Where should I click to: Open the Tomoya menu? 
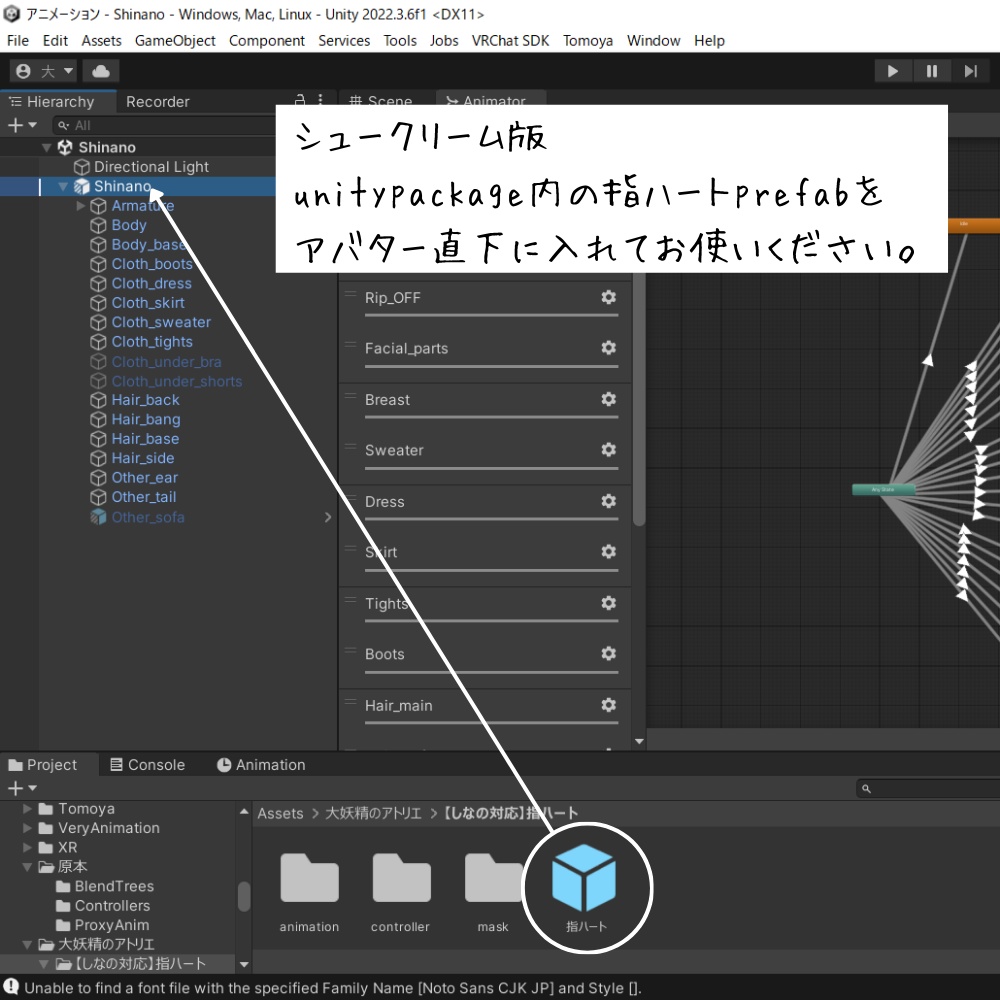[x=587, y=41]
